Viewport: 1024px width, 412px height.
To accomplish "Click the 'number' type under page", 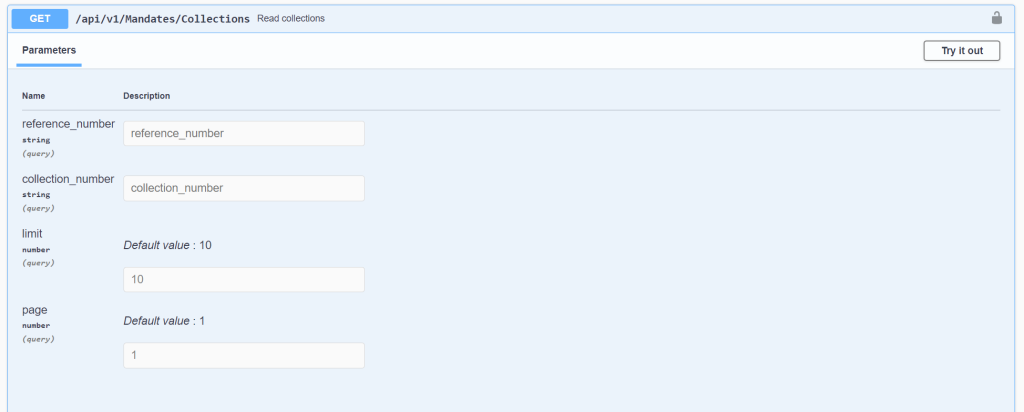I will click(x=37, y=325).
